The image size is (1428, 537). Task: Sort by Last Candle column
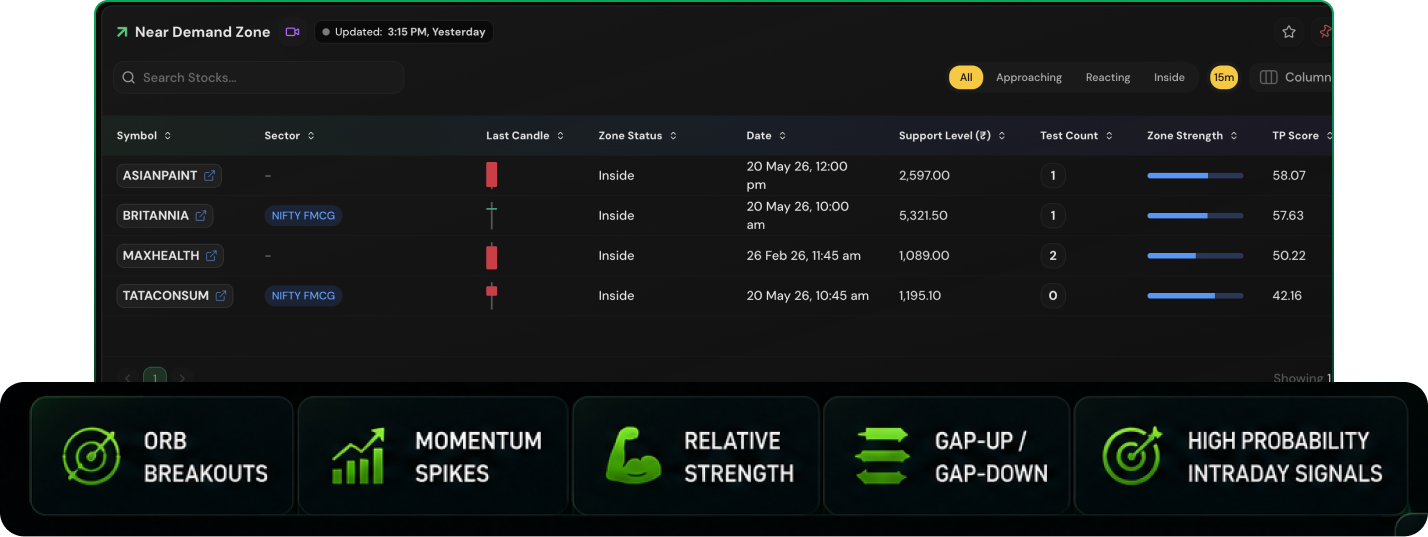(x=525, y=136)
